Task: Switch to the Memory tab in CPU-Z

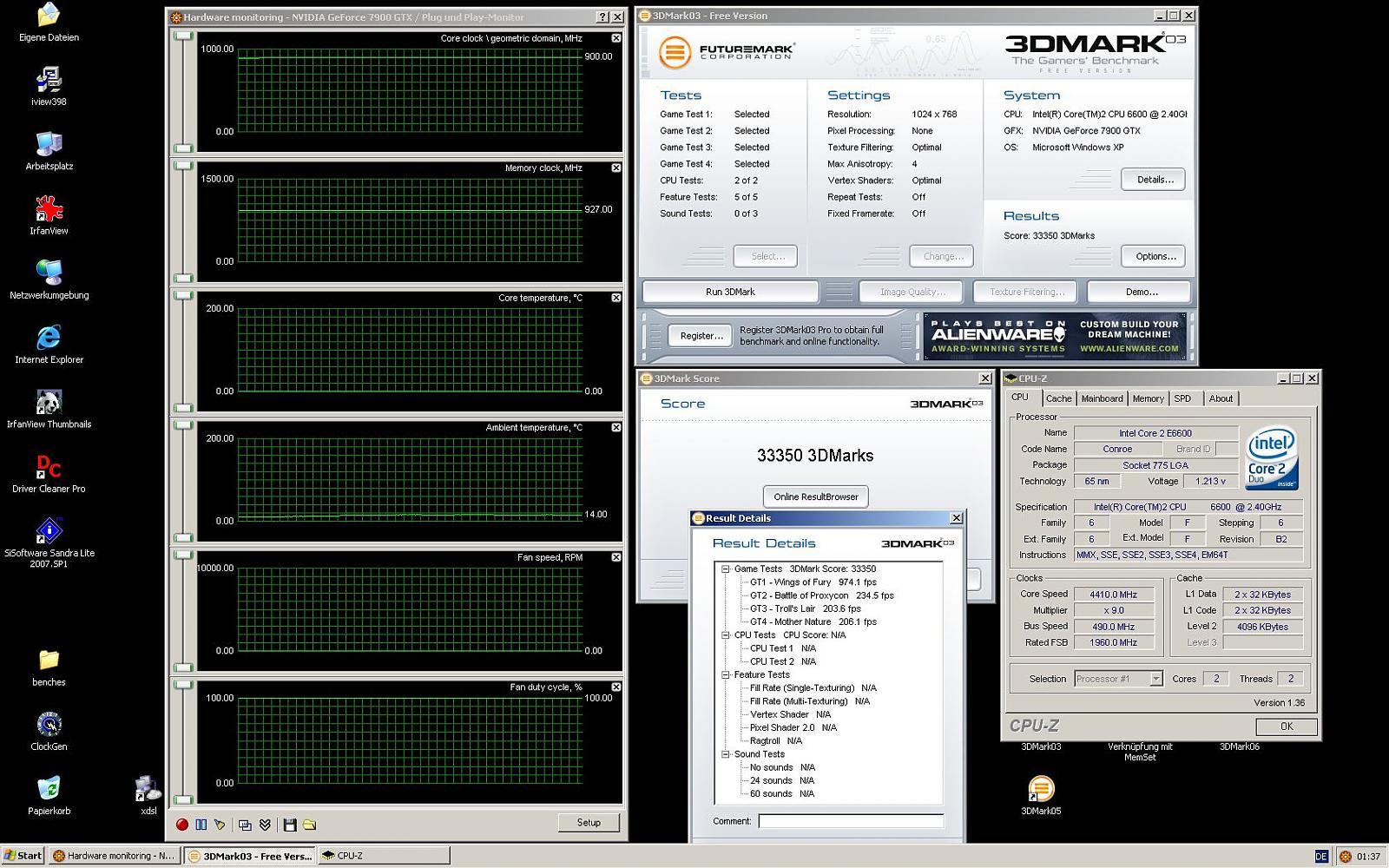Action: pos(1148,398)
